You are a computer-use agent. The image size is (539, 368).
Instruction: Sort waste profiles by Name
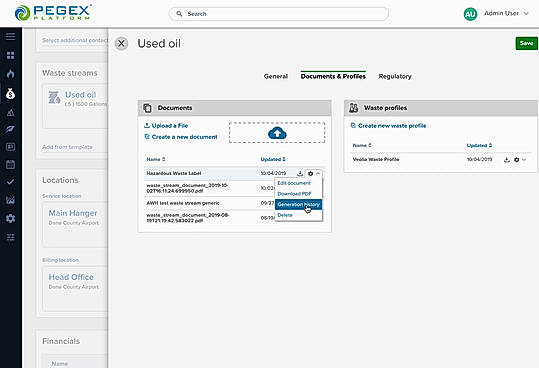[x=362, y=145]
